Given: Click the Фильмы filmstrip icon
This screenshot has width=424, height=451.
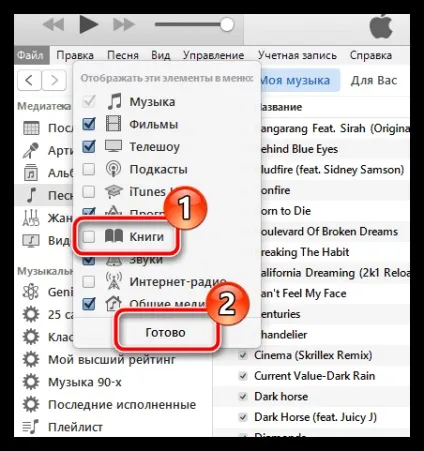Looking at the screenshot, I should coord(114,124).
